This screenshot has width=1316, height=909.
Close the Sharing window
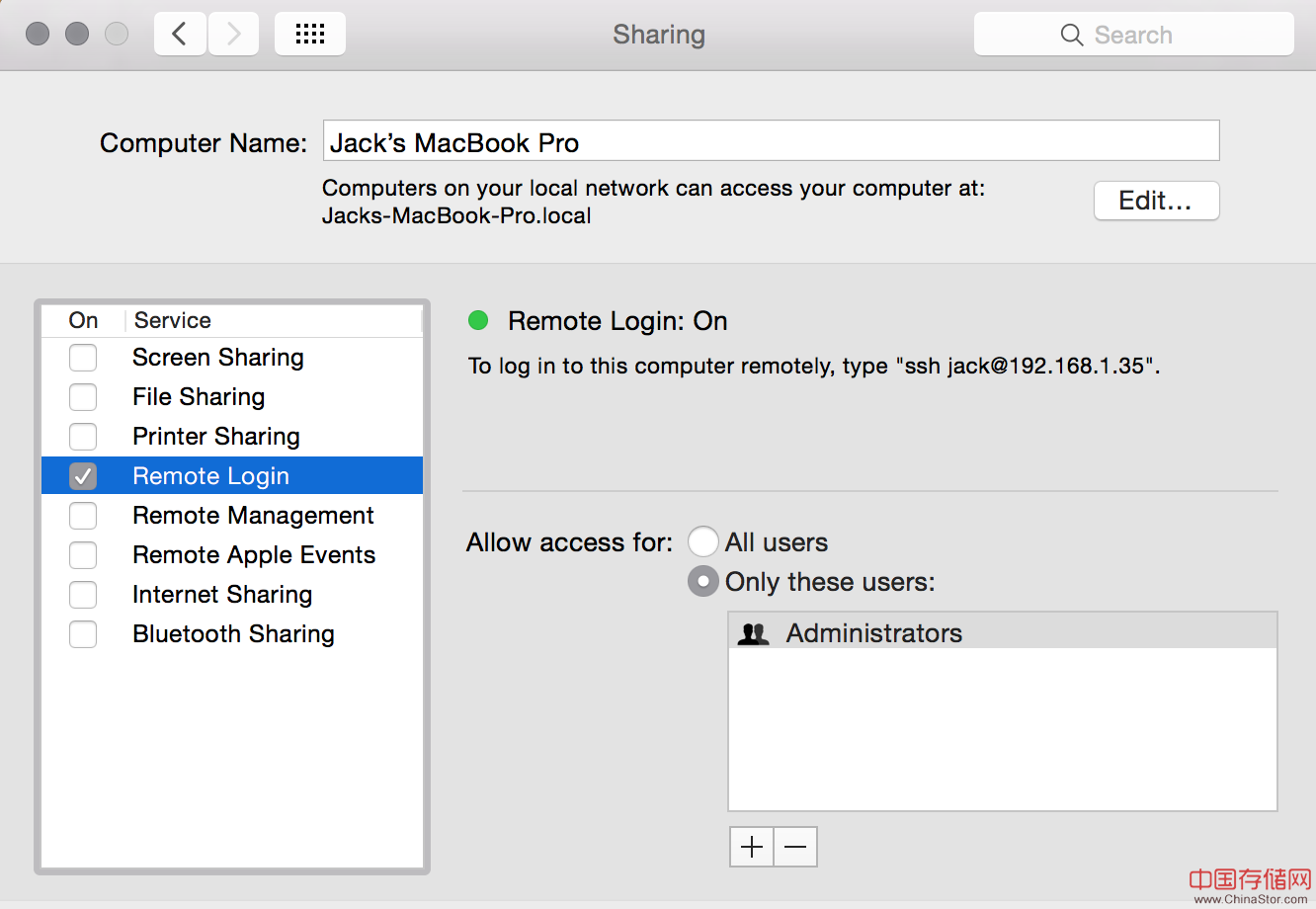[38, 35]
